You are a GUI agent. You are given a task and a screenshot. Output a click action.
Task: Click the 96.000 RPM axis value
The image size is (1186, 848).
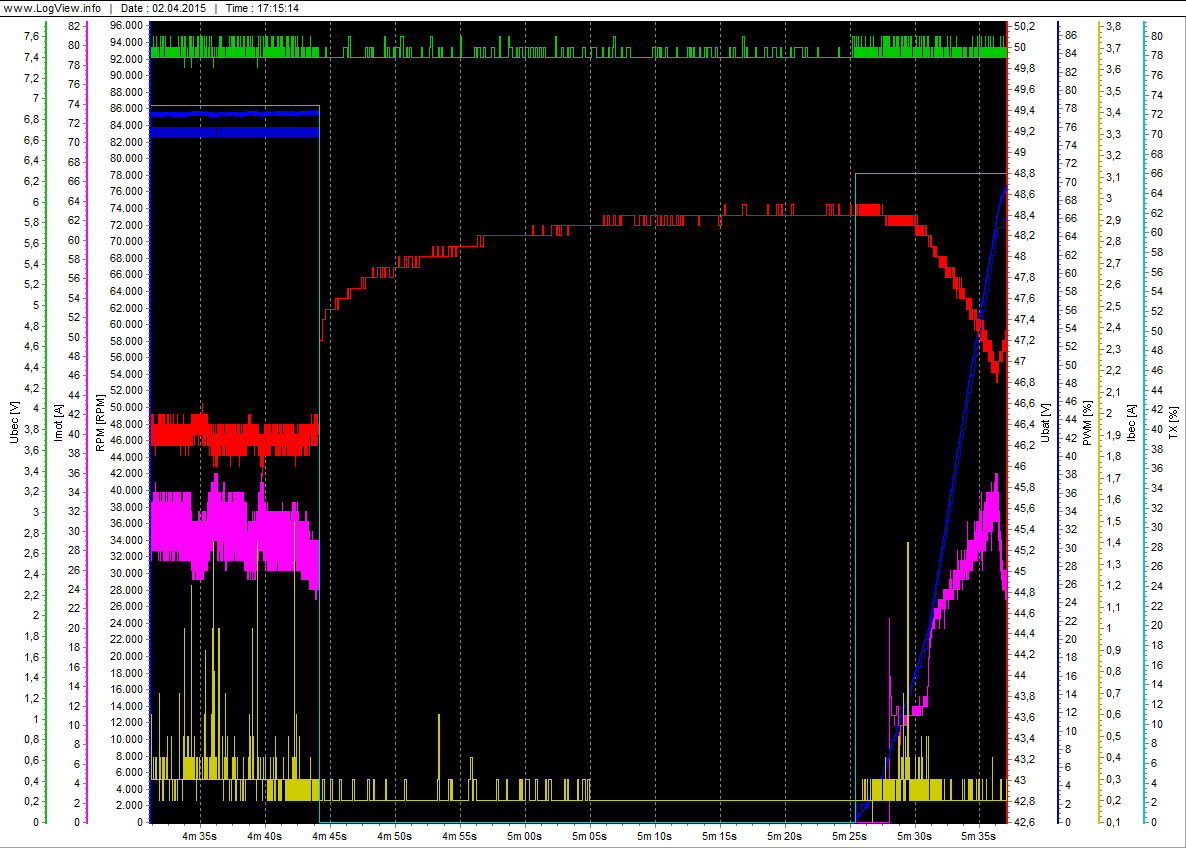(126, 26)
